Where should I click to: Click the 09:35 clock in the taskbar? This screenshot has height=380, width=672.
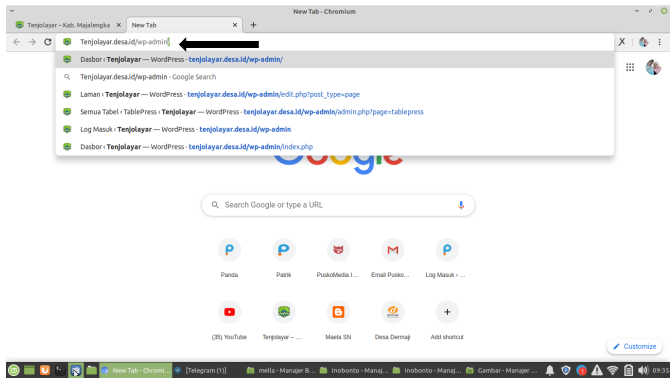click(x=660, y=370)
